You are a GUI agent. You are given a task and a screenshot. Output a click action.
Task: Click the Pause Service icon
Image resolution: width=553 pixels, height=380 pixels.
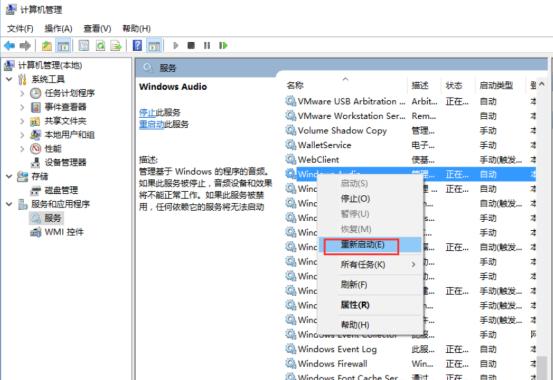pyautogui.click(x=207, y=46)
